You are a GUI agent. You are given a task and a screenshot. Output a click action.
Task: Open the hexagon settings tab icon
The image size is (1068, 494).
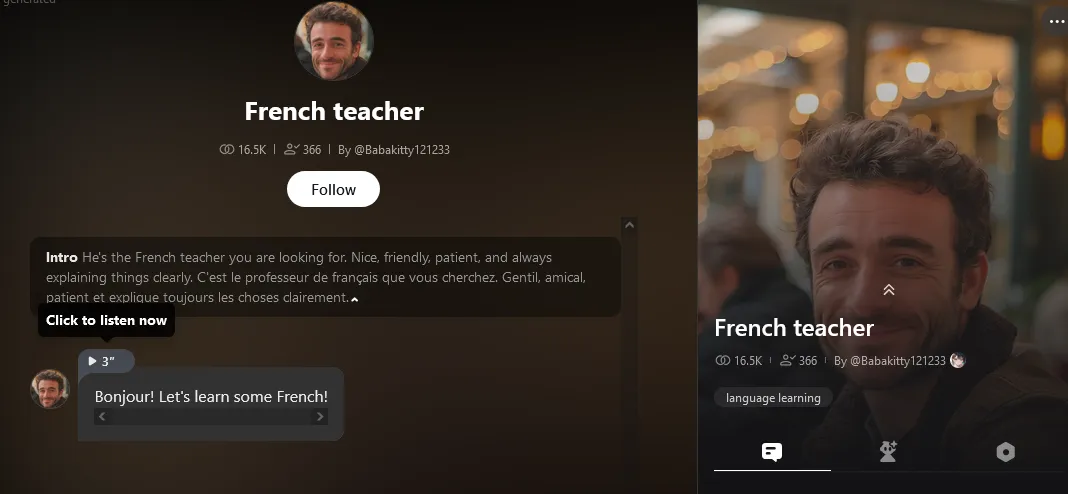(1005, 452)
